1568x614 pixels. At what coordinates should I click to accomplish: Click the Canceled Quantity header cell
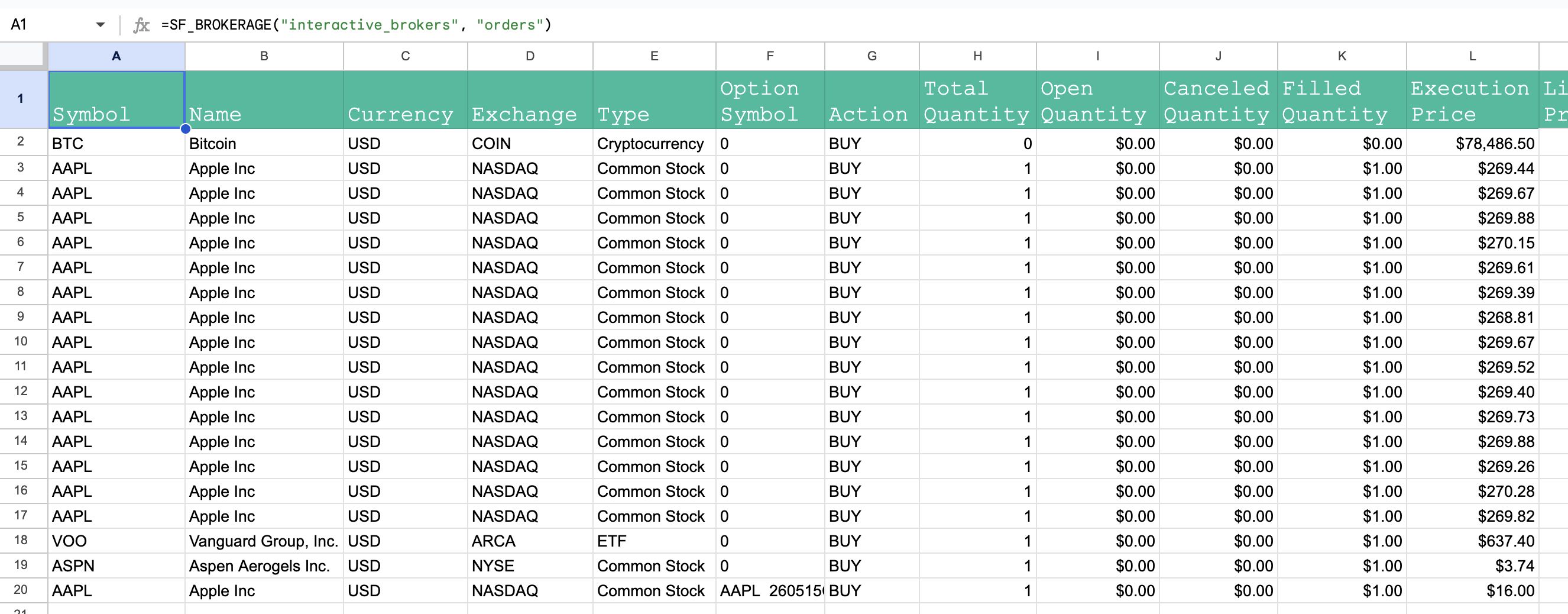click(1218, 100)
